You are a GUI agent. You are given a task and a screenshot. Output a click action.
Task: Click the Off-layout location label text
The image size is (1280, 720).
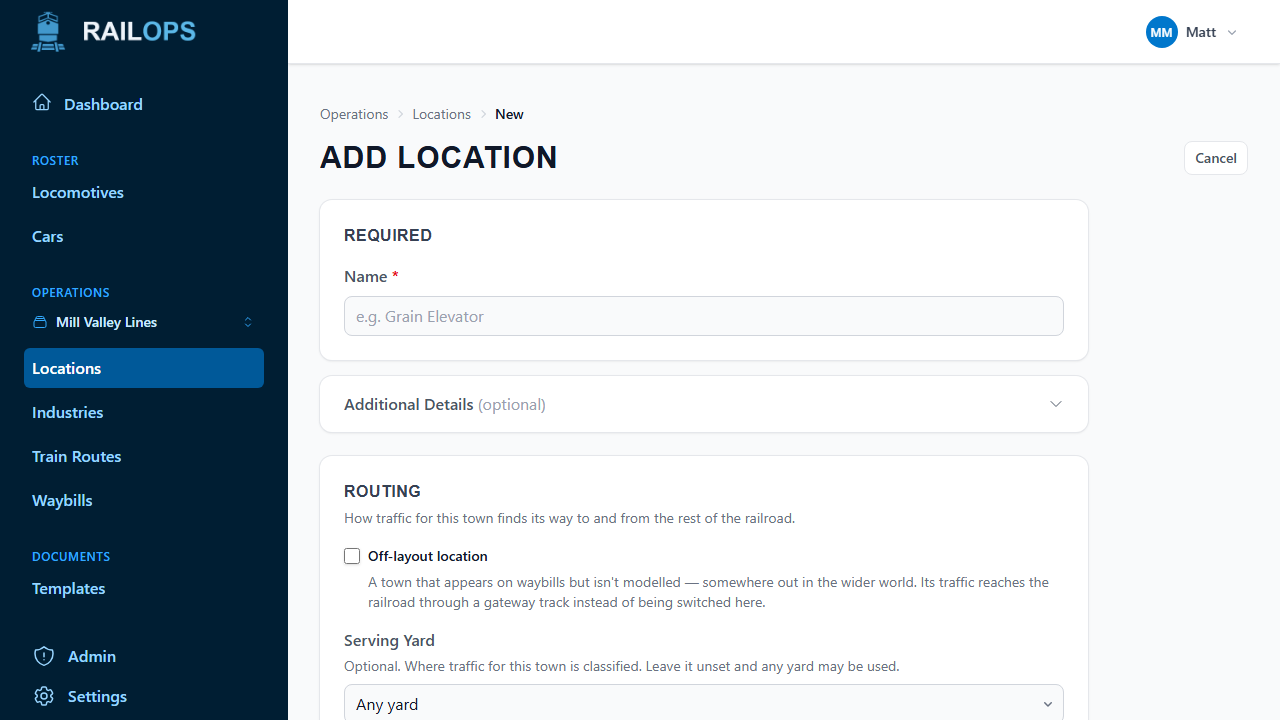tap(428, 556)
